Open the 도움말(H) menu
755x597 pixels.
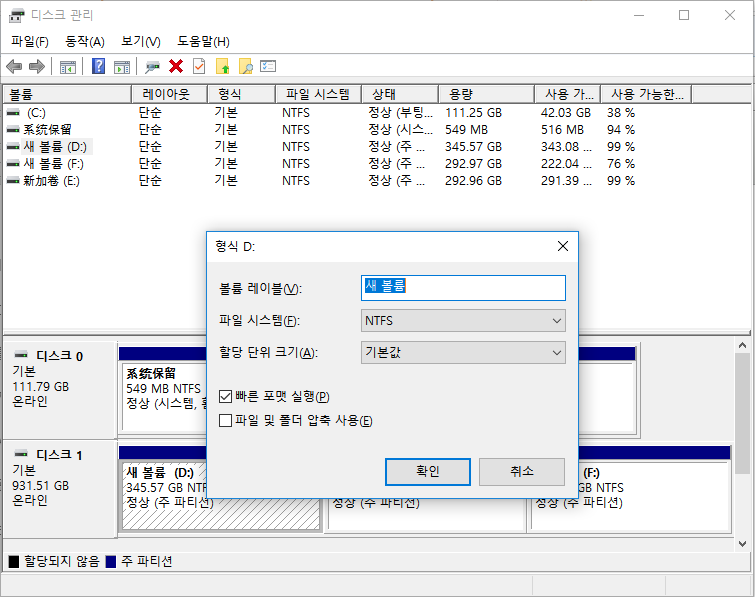(203, 41)
